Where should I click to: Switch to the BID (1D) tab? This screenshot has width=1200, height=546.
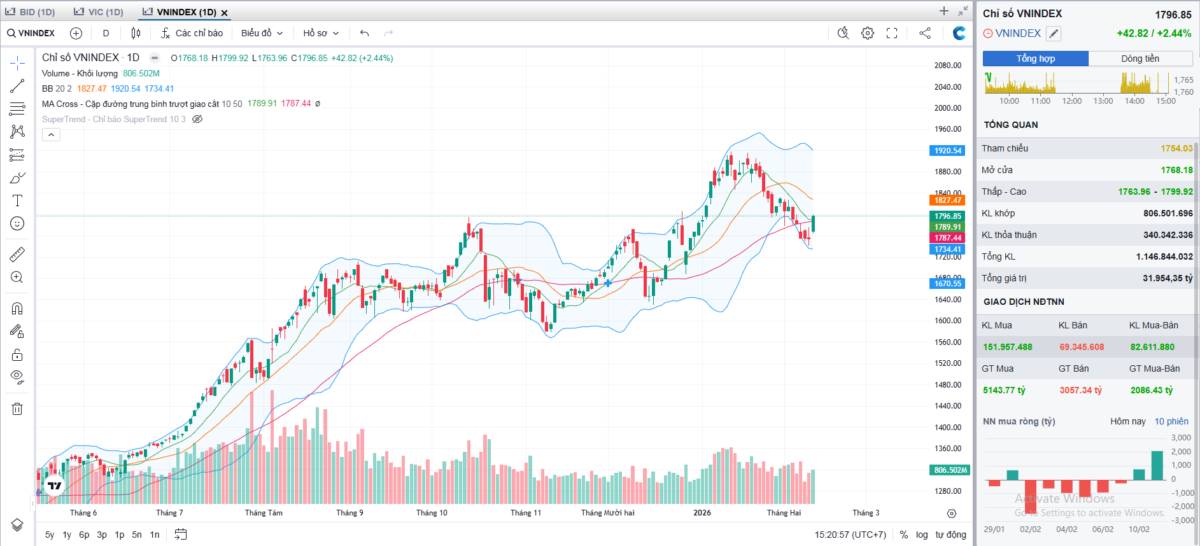(x=31, y=12)
